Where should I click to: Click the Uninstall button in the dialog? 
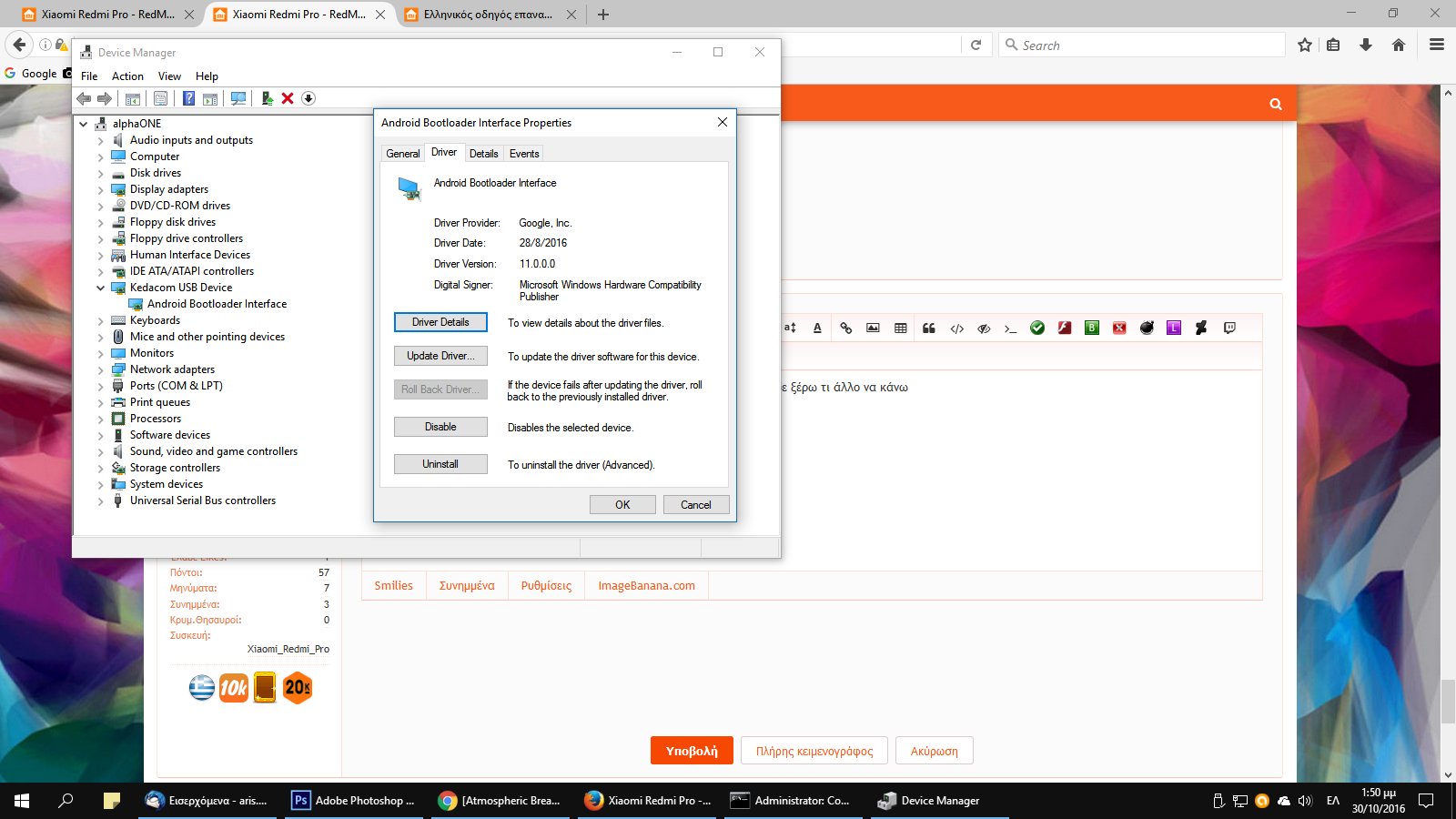(440, 464)
